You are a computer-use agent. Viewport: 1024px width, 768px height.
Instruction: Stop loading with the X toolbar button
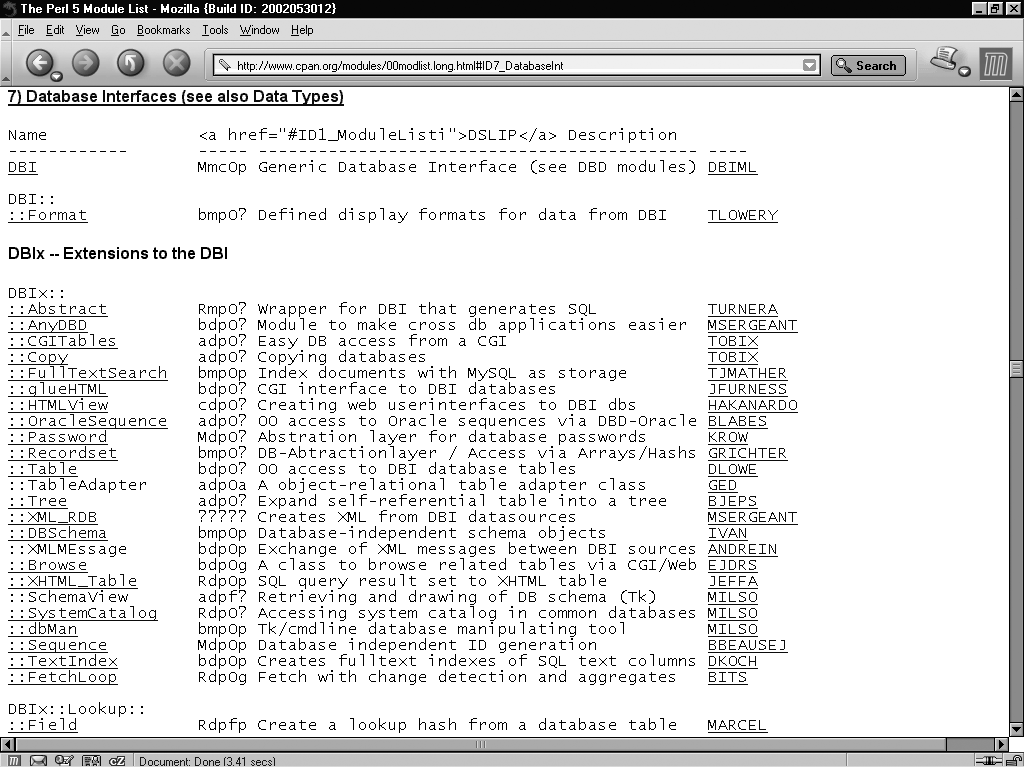pos(176,63)
